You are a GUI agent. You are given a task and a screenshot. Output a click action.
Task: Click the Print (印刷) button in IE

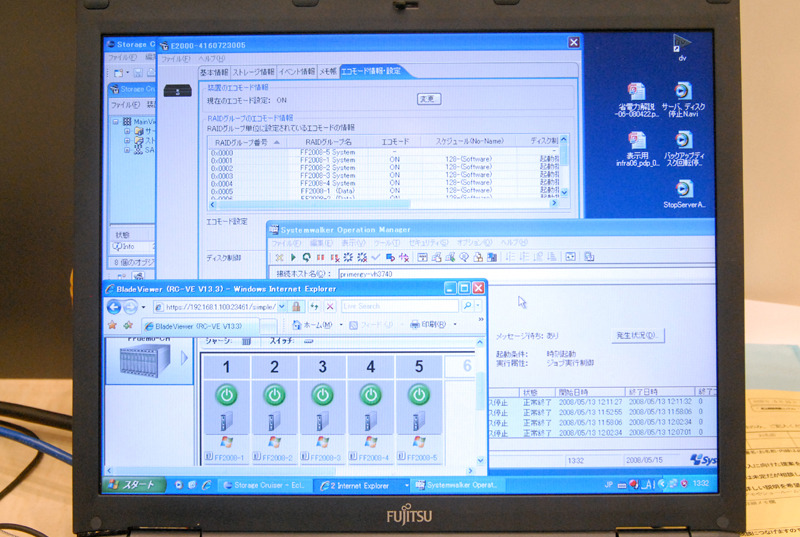pyautogui.click(x=428, y=324)
